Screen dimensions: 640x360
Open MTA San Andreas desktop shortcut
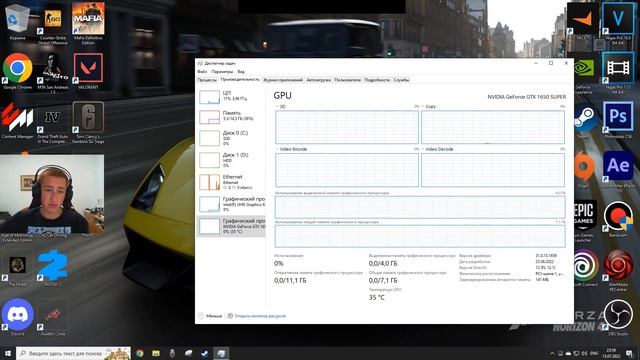(x=53, y=73)
